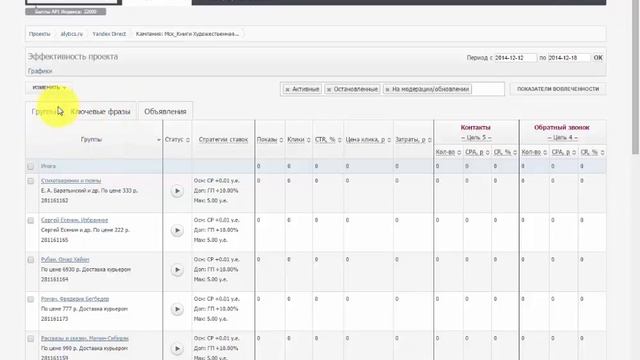The height and width of the screenshot is (360, 640).
Task: Sort by the Затраты column arrows
Action: 429,140
